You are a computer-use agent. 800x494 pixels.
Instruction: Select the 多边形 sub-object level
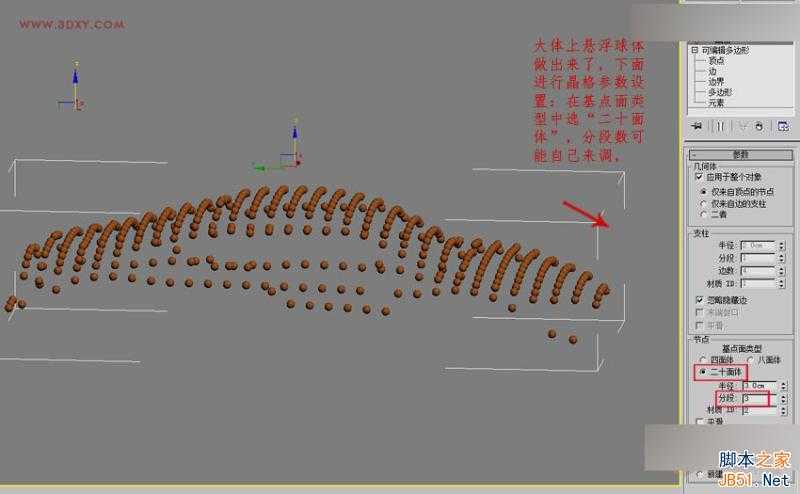pyautogui.click(x=720, y=92)
